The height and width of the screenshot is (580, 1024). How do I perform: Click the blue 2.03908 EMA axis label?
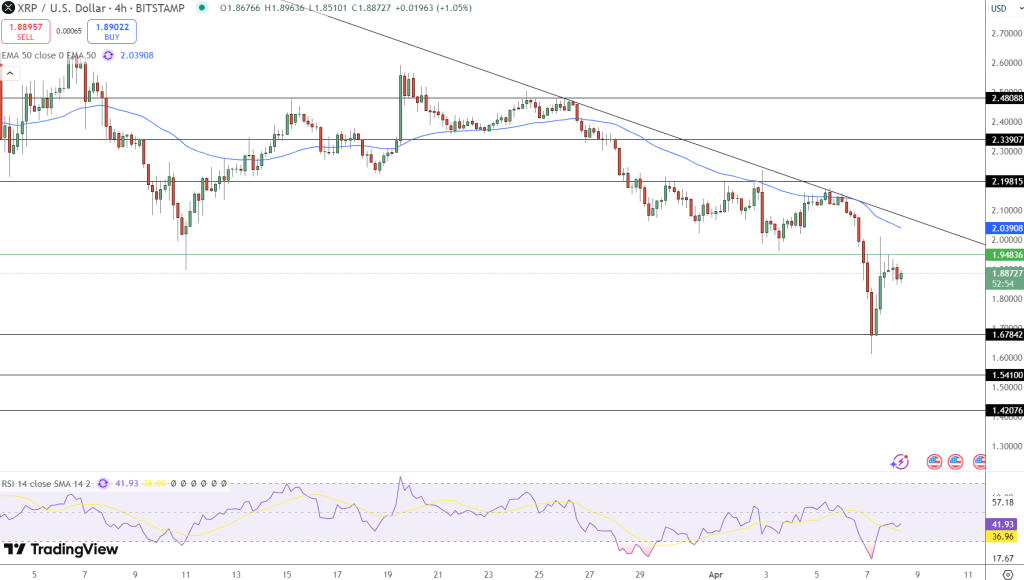1005,228
